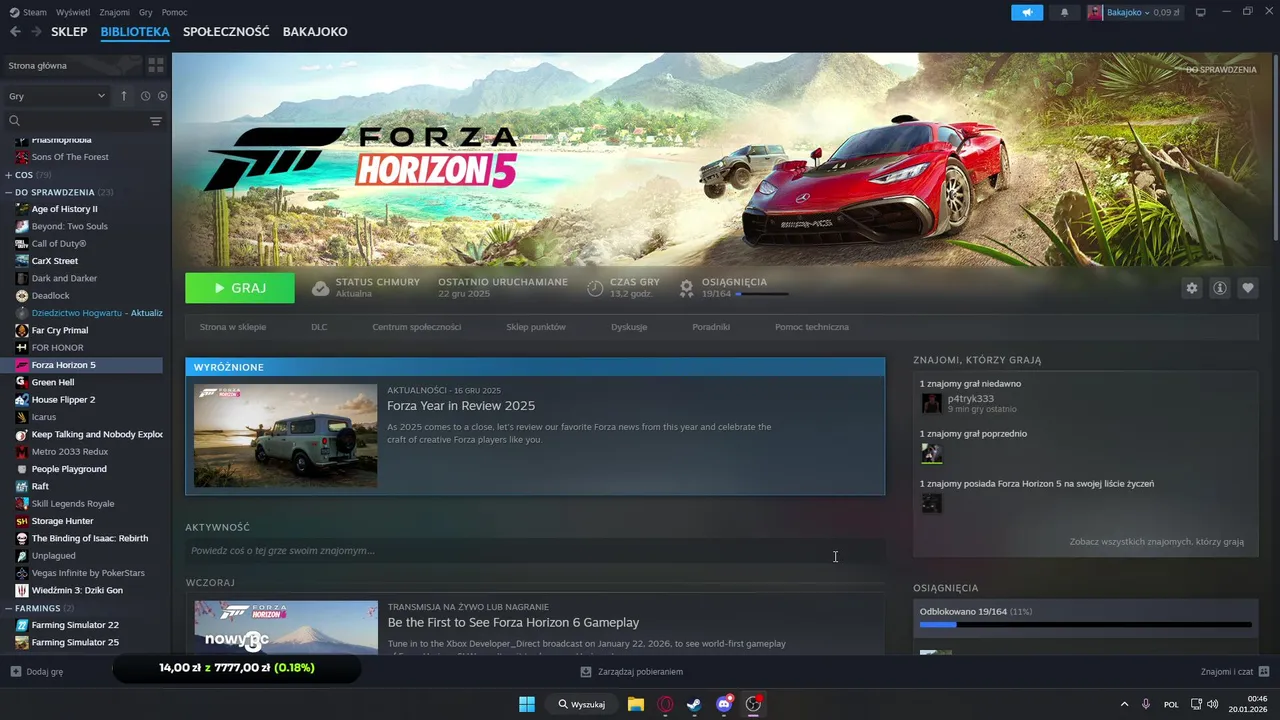The height and width of the screenshot is (720, 1280).
Task: Show game info circle icon
Action: pos(1220,288)
